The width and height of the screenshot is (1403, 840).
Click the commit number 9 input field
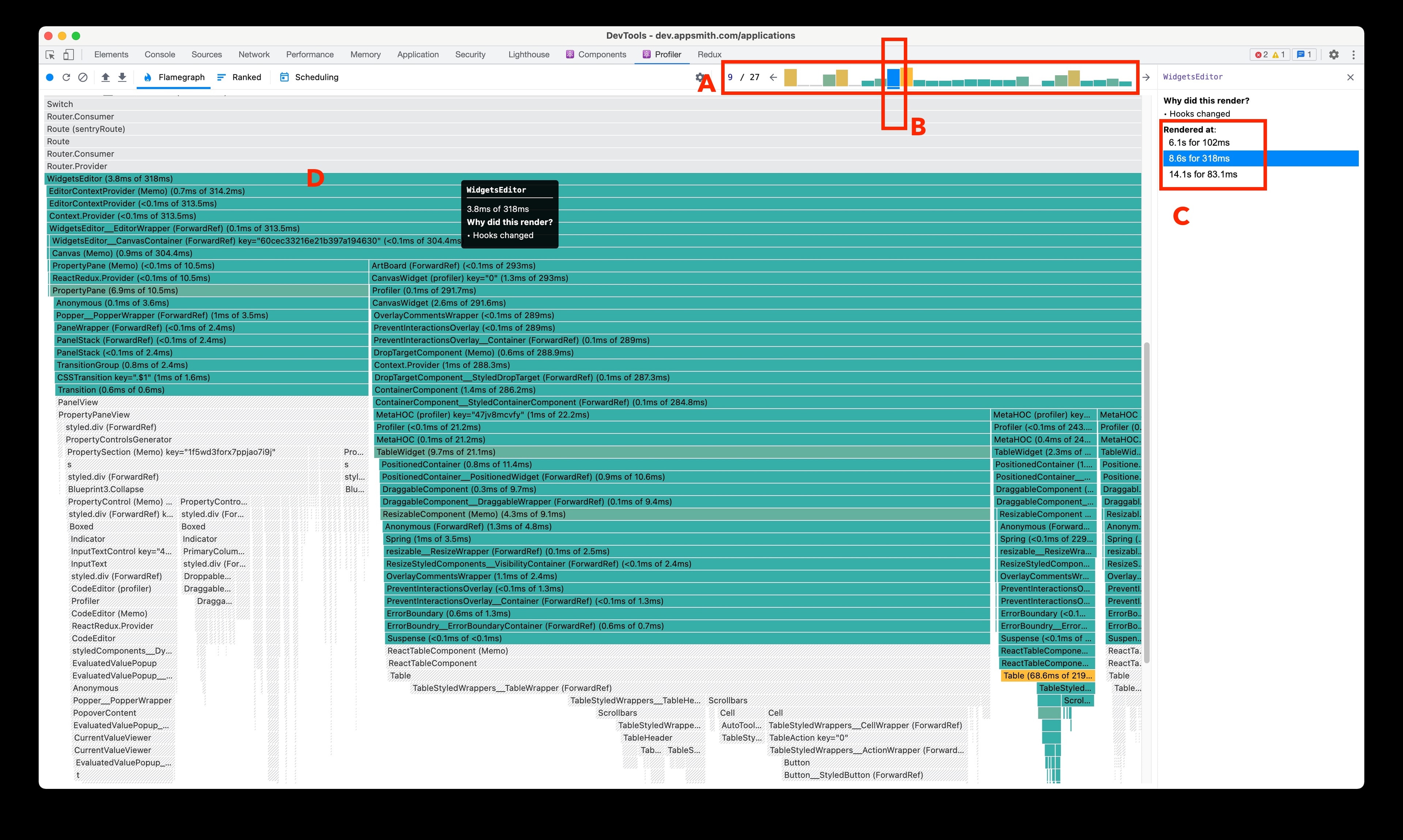point(730,77)
